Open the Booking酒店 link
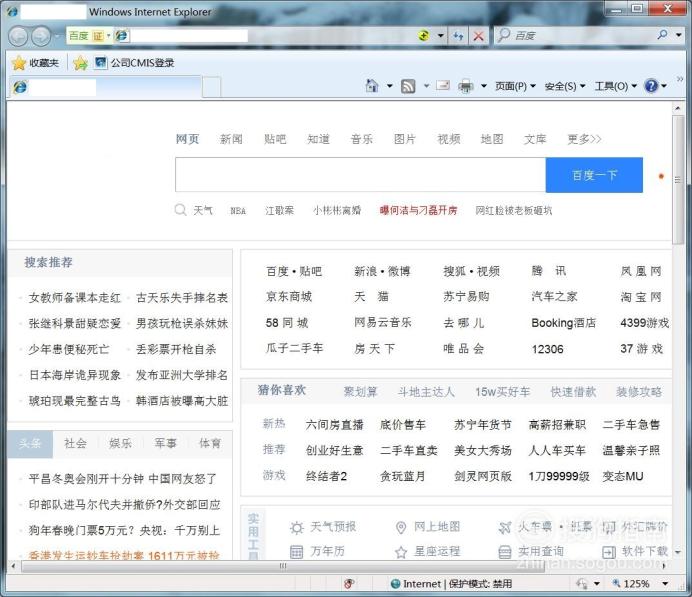This screenshot has width=692, height=597. (x=564, y=323)
